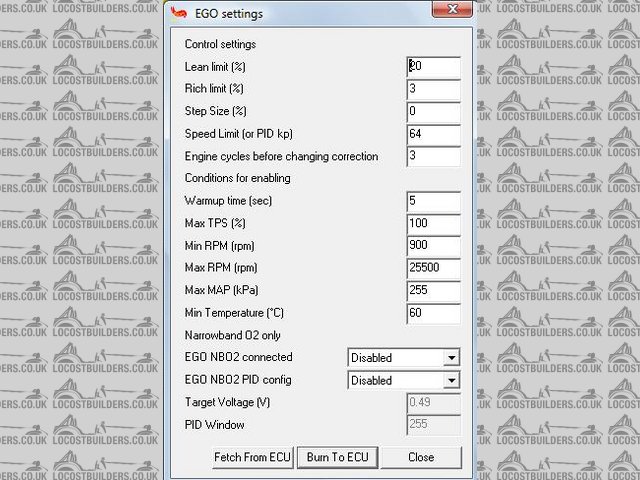Viewport: 640px width, 480px height.
Task: Click the Max MAP (kPa) label
Action: pyautogui.click(x=221, y=291)
